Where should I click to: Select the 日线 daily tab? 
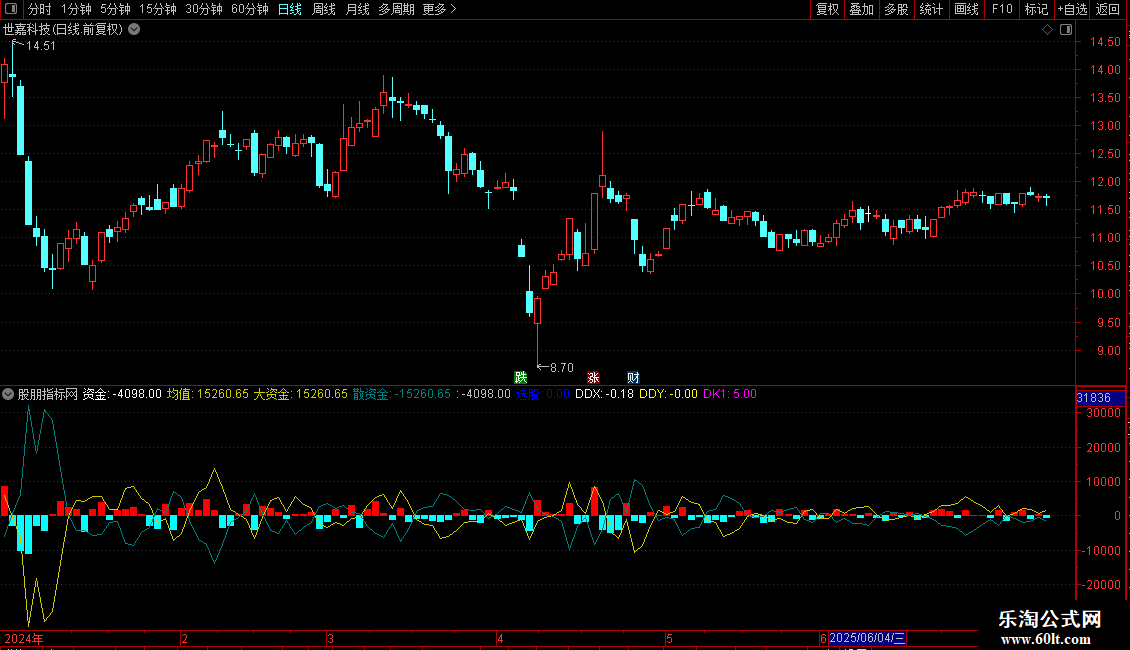[290, 9]
